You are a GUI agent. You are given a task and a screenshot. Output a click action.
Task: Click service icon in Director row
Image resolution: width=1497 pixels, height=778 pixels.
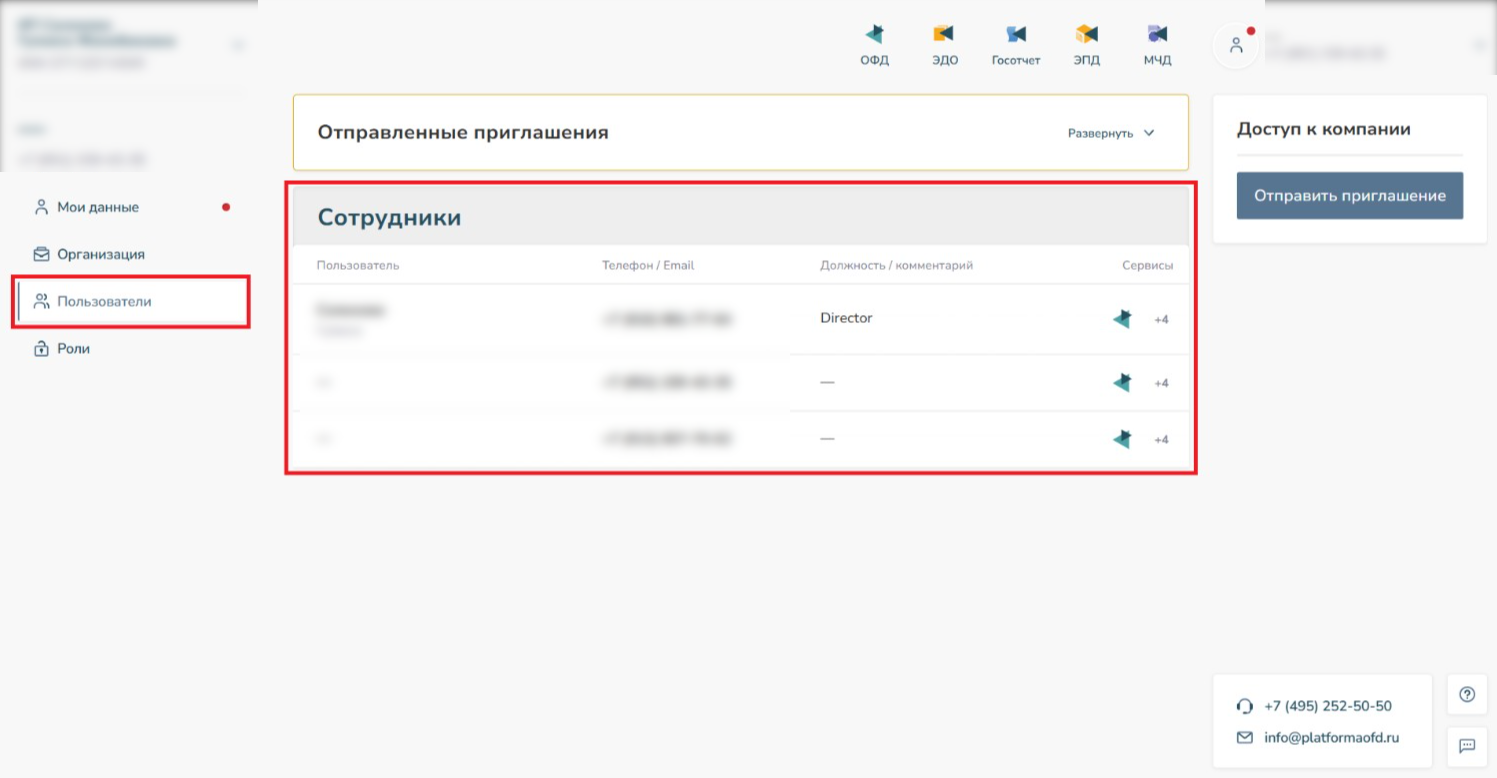pyautogui.click(x=1122, y=319)
